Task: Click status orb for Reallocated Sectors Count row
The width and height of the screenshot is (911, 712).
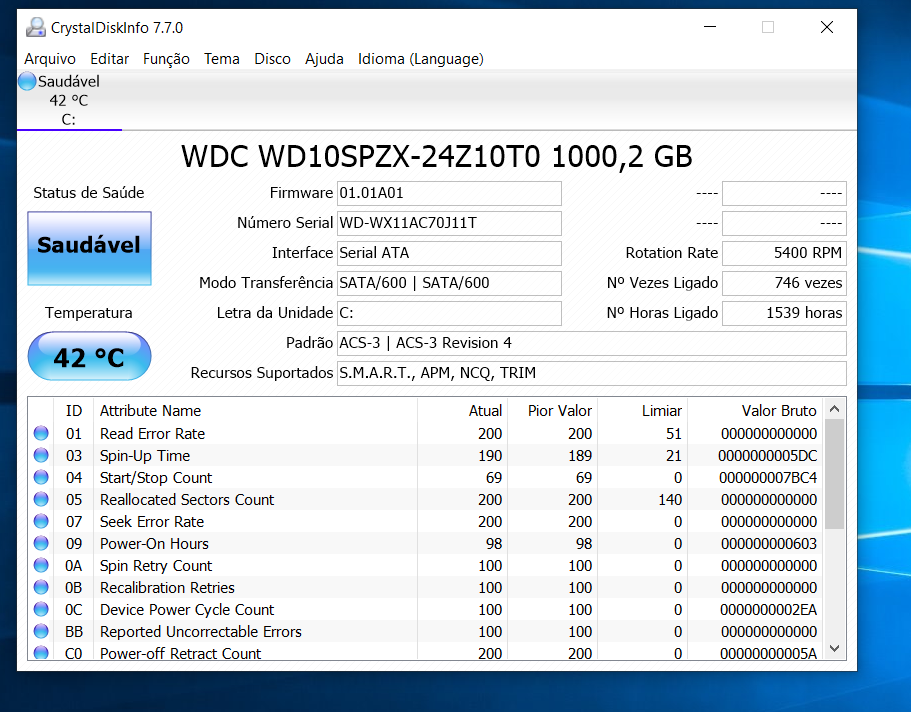Action: coord(41,499)
